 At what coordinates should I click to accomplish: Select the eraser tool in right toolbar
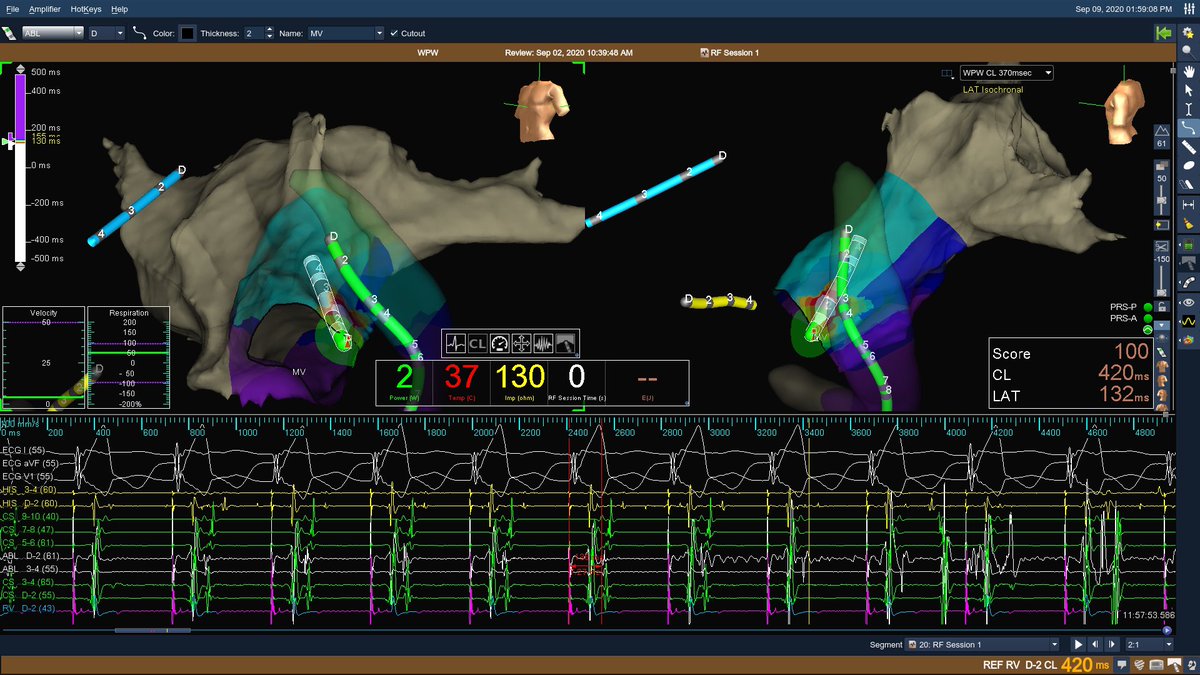pyautogui.click(x=1188, y=185)
